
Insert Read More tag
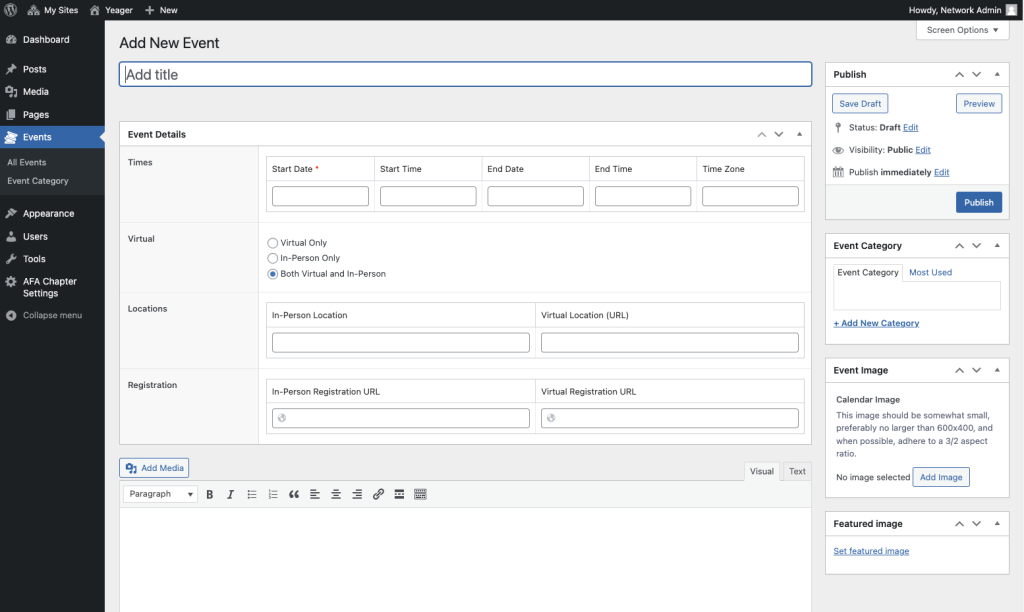coord(399,494)
